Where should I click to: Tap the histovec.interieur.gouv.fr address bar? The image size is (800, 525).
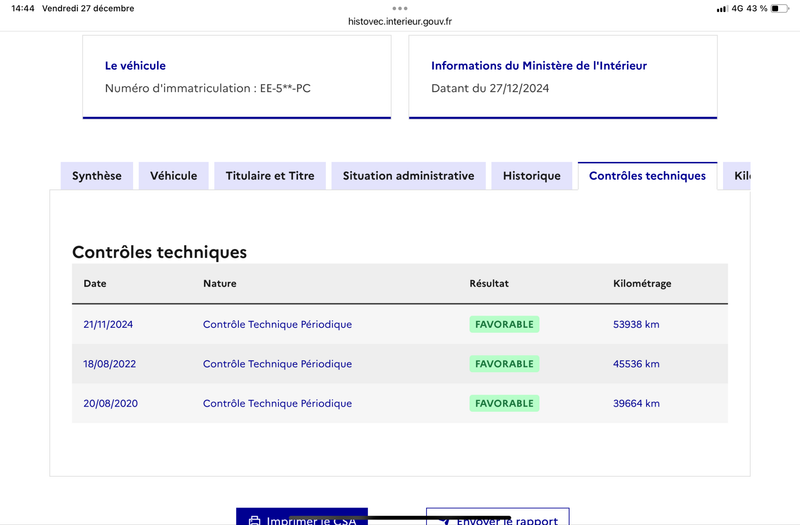(400, 21)
